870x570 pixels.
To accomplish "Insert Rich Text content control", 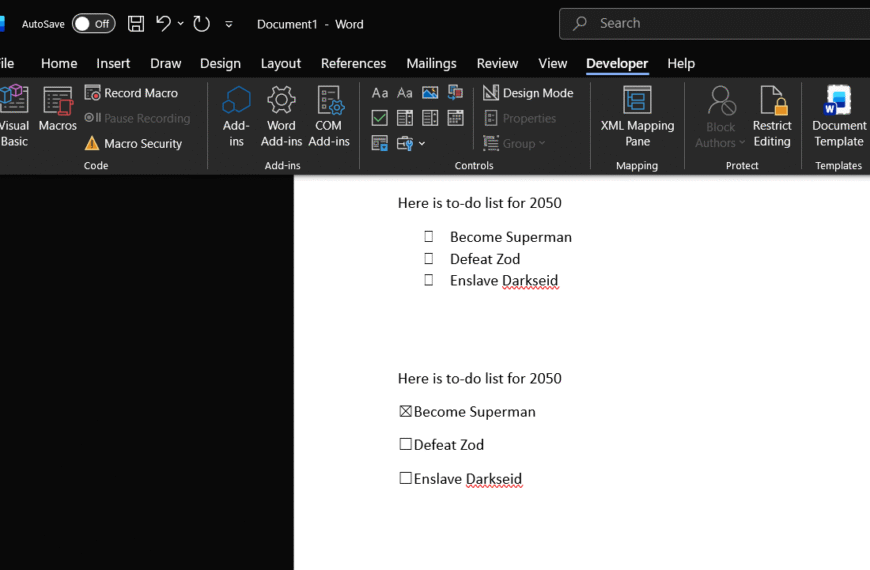I will tap(380, 93).
